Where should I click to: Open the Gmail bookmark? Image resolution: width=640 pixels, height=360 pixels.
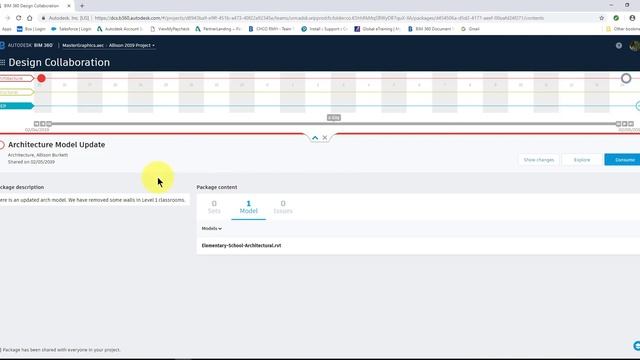470,29
